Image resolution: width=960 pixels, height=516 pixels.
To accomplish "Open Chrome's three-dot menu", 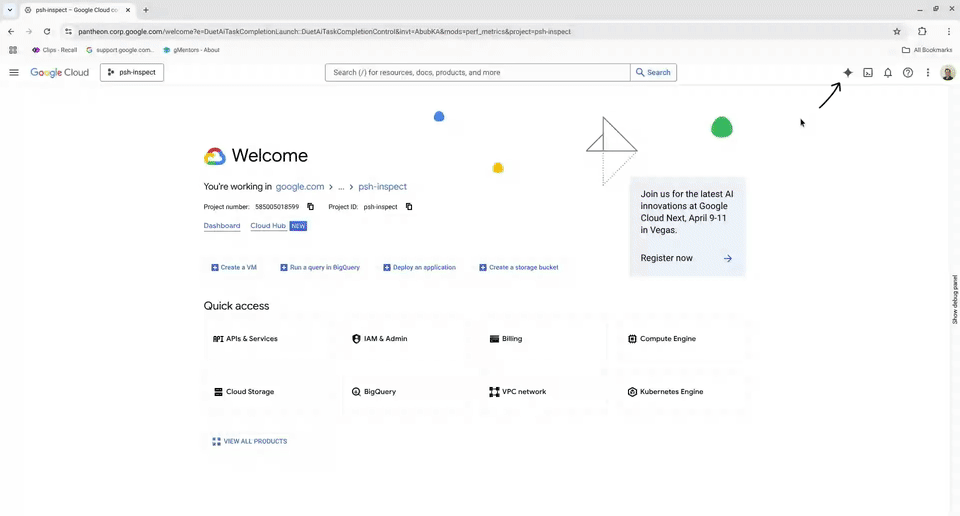I will (x=948, y=31).
